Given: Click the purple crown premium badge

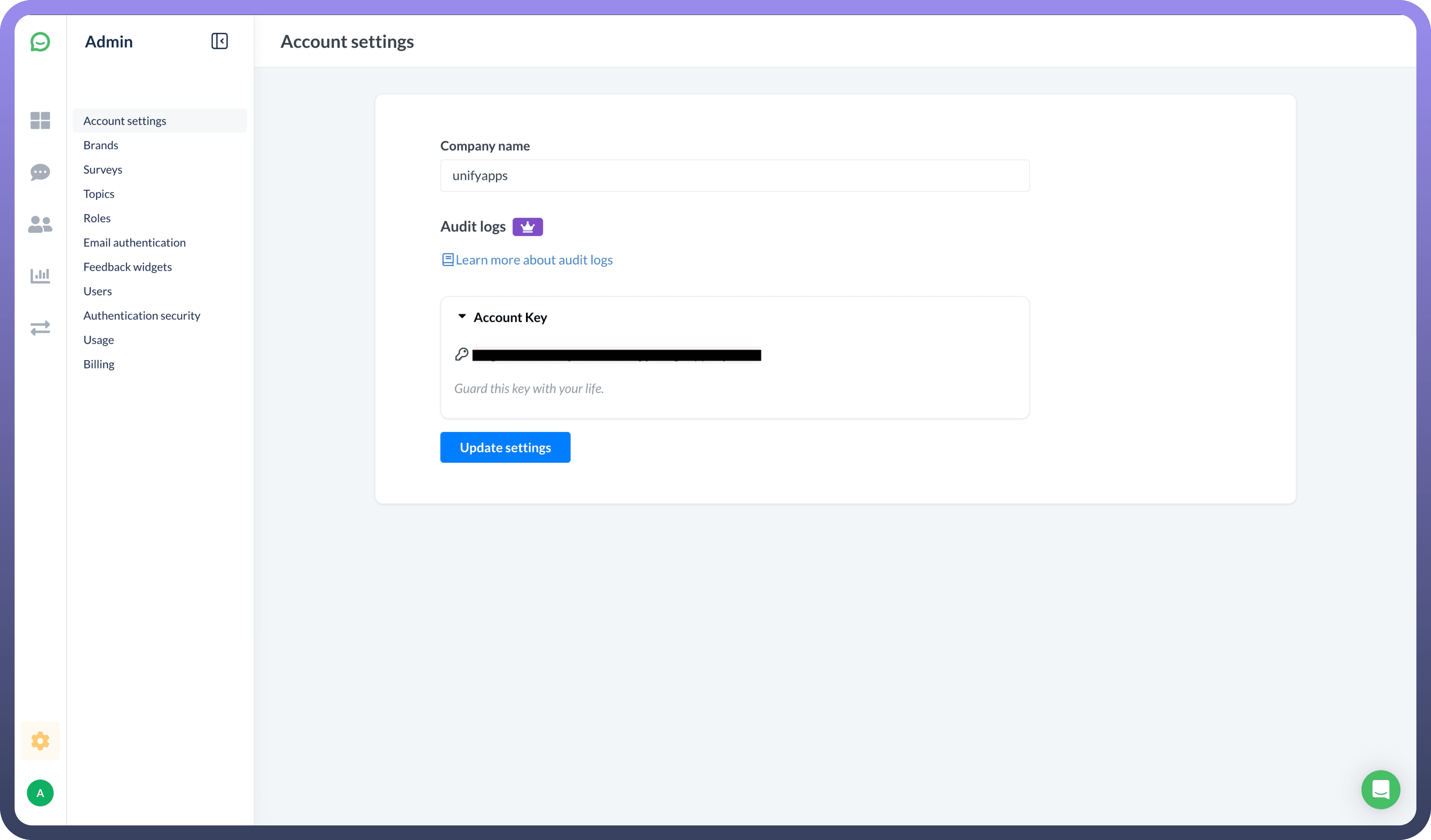Looking at the screenshot, I should (527, 227).
